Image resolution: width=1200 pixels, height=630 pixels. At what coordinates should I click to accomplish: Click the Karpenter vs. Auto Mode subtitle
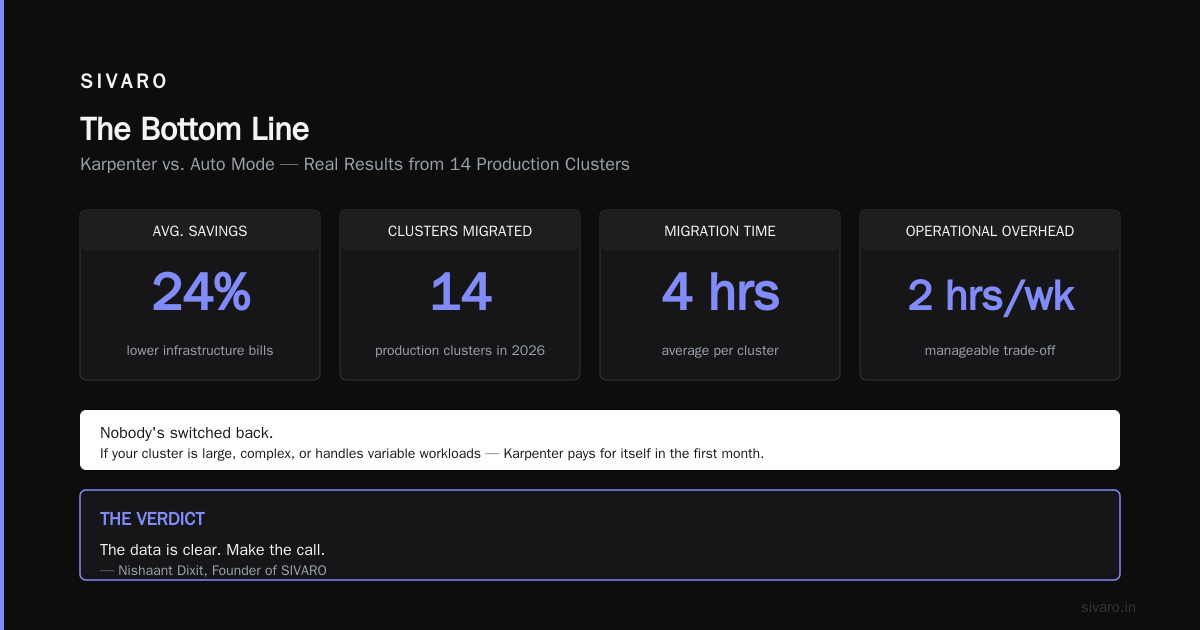click(355, 164)
